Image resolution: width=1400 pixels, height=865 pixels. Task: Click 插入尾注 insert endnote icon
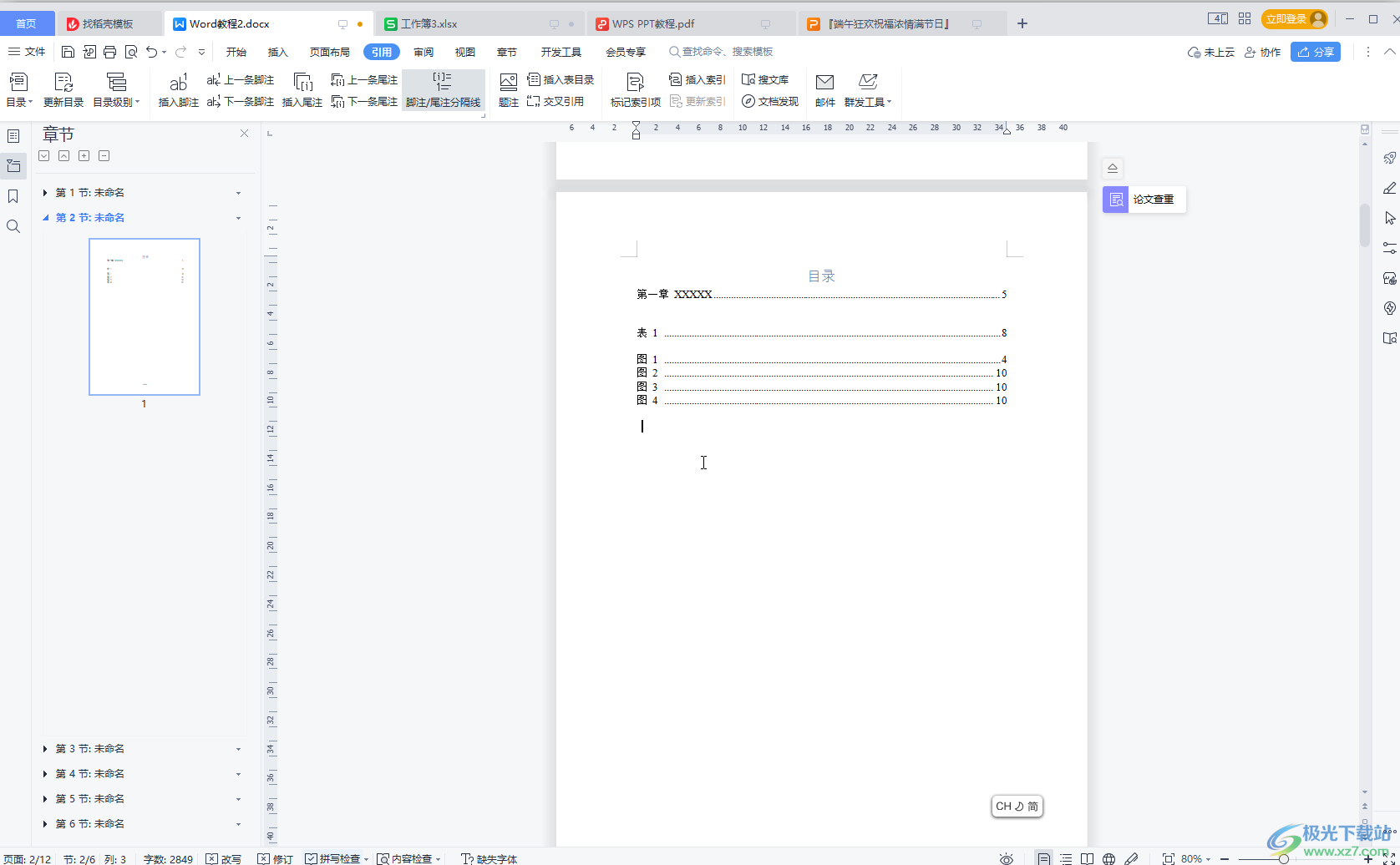[x=302, y=90]
